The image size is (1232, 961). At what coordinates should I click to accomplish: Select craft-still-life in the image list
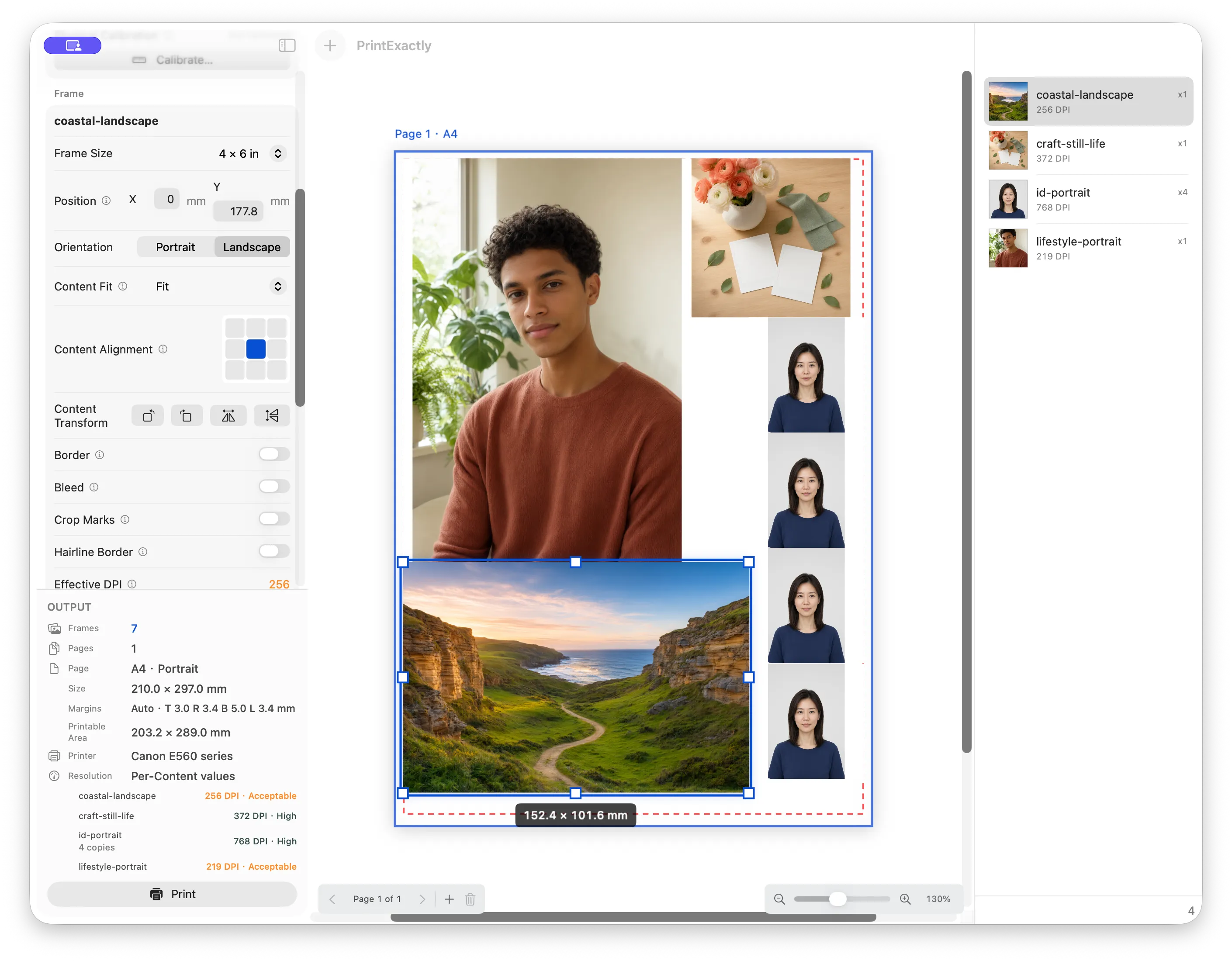[x=1088, y=151]
